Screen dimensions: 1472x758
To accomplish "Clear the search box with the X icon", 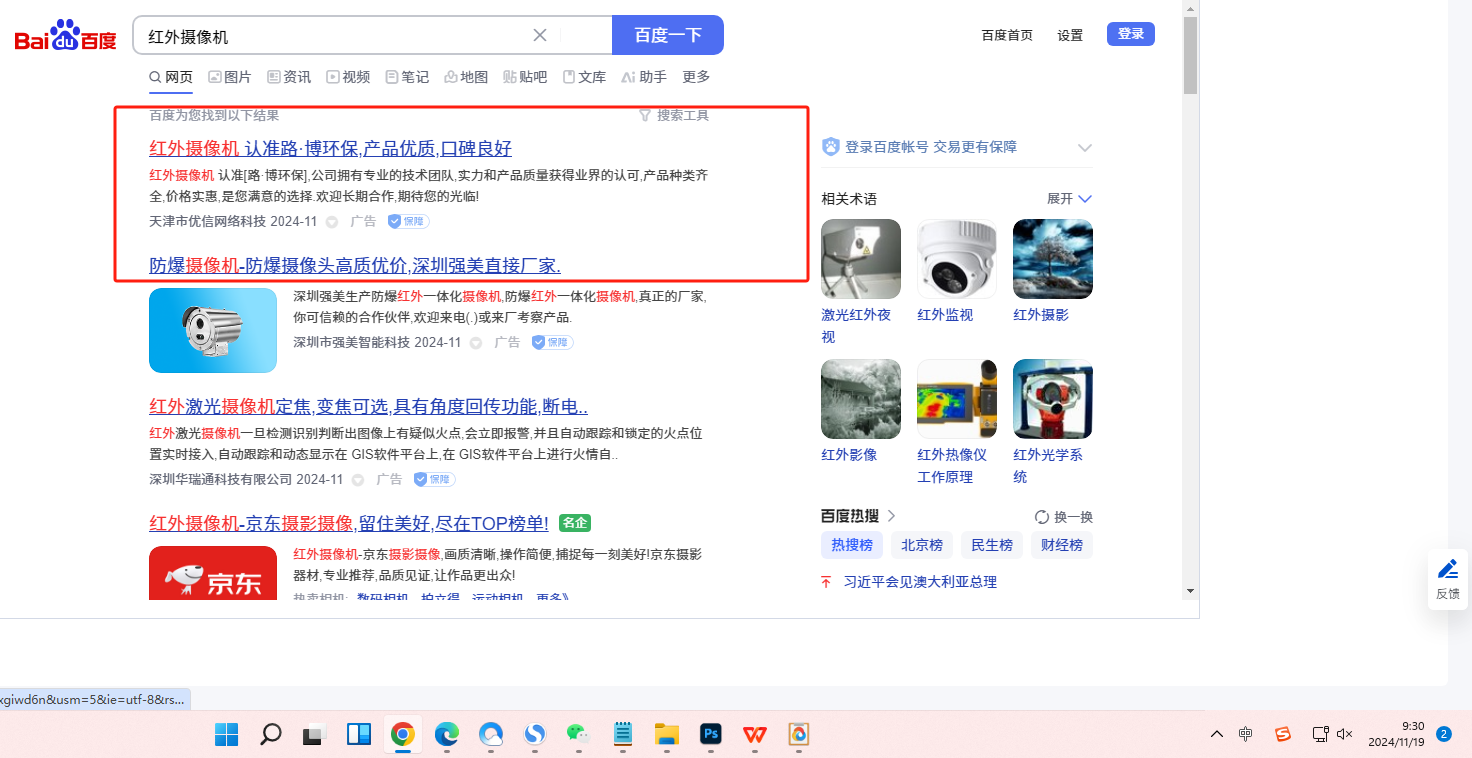I will click(540, 35).
